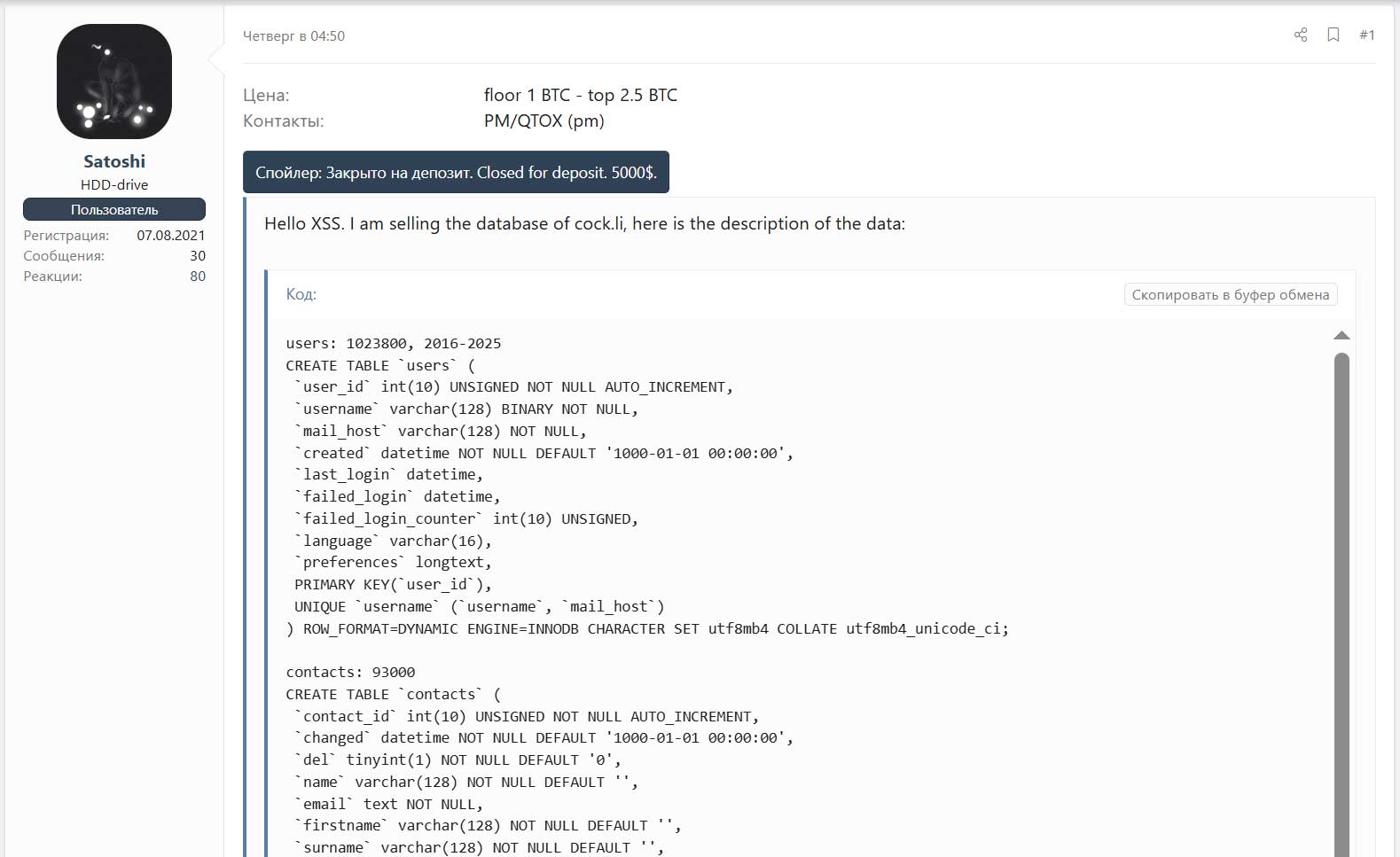Click the line contacts: 93000
Screen dimensions: 1400x857
tap(350, 673)
